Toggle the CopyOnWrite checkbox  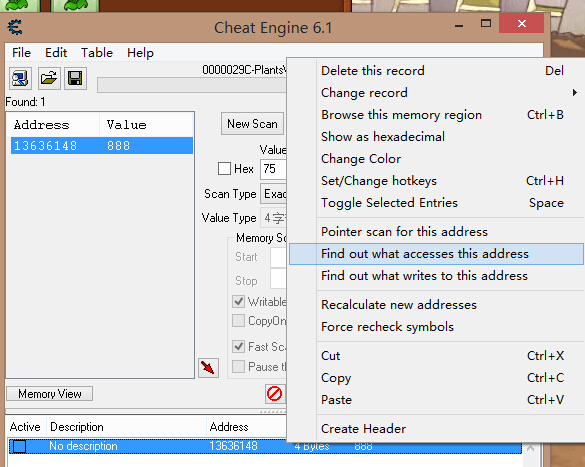(238, 320)
